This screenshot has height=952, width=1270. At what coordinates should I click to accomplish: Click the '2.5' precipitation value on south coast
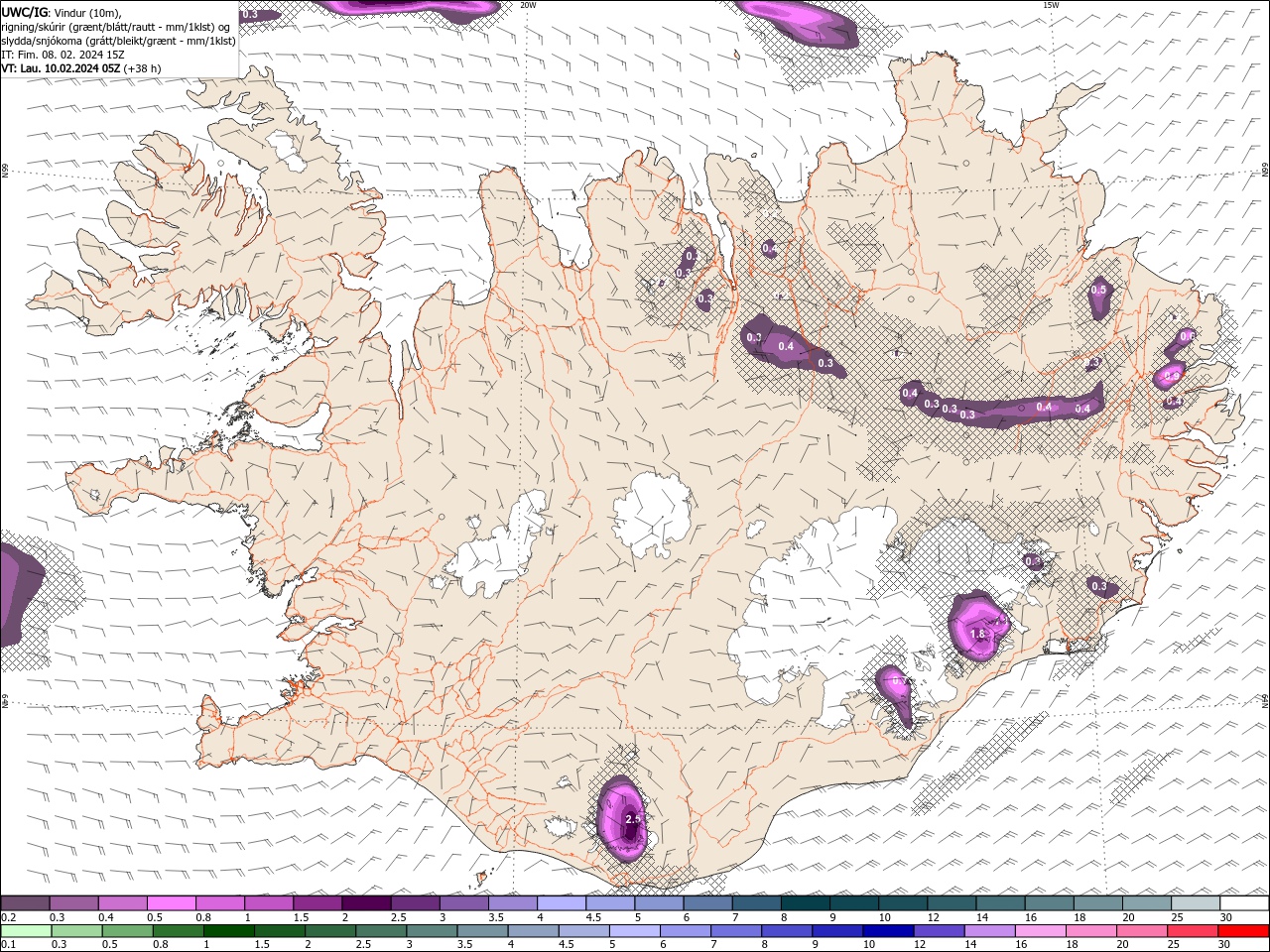[633, 819]
